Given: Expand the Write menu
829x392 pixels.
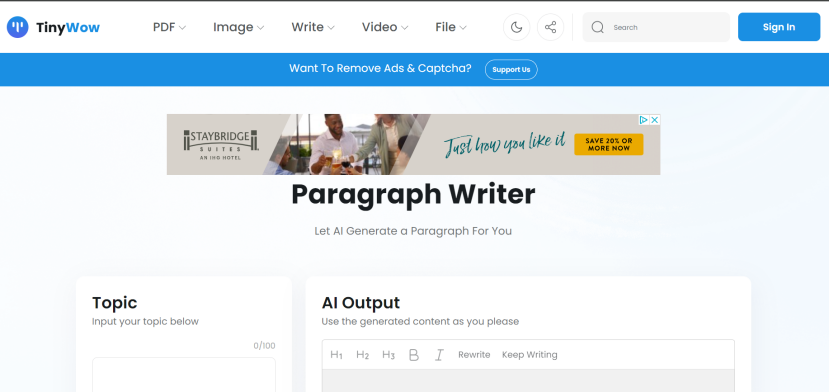Looking at the screenshot, I should tap(313, 27).
